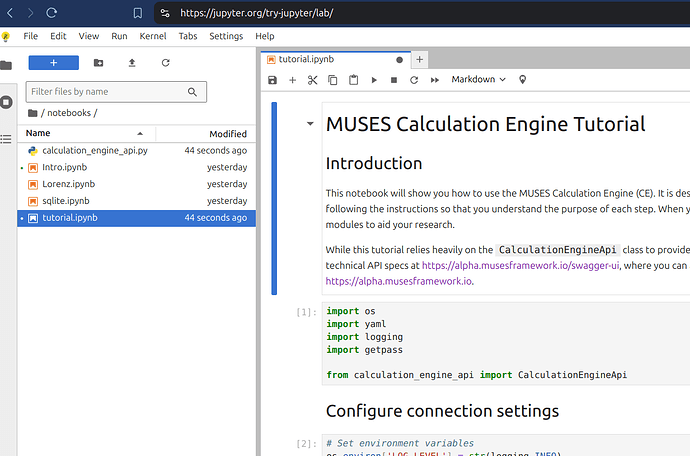The image size is (690, 456).
Task: Select tutorial.ipynb in file list
Action: click(136, 218)
